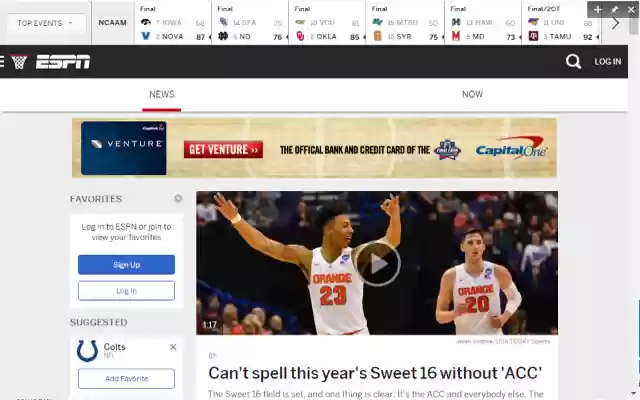This screenshot has height=400, width=640.
Task: Open search with the magnifying glass icon
Action: (573, 62)
